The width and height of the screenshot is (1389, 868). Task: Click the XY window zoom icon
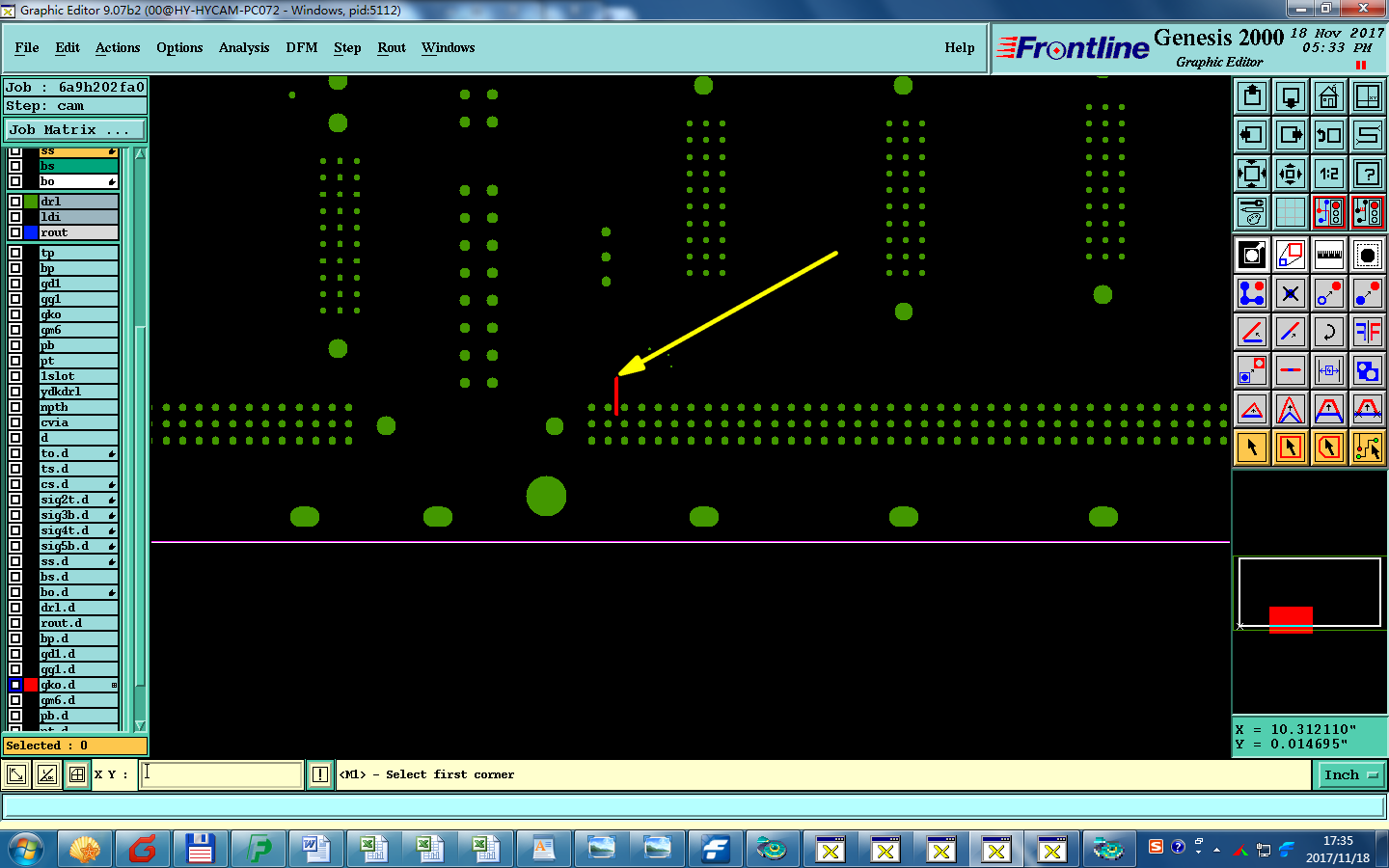tap(1368, 96)
